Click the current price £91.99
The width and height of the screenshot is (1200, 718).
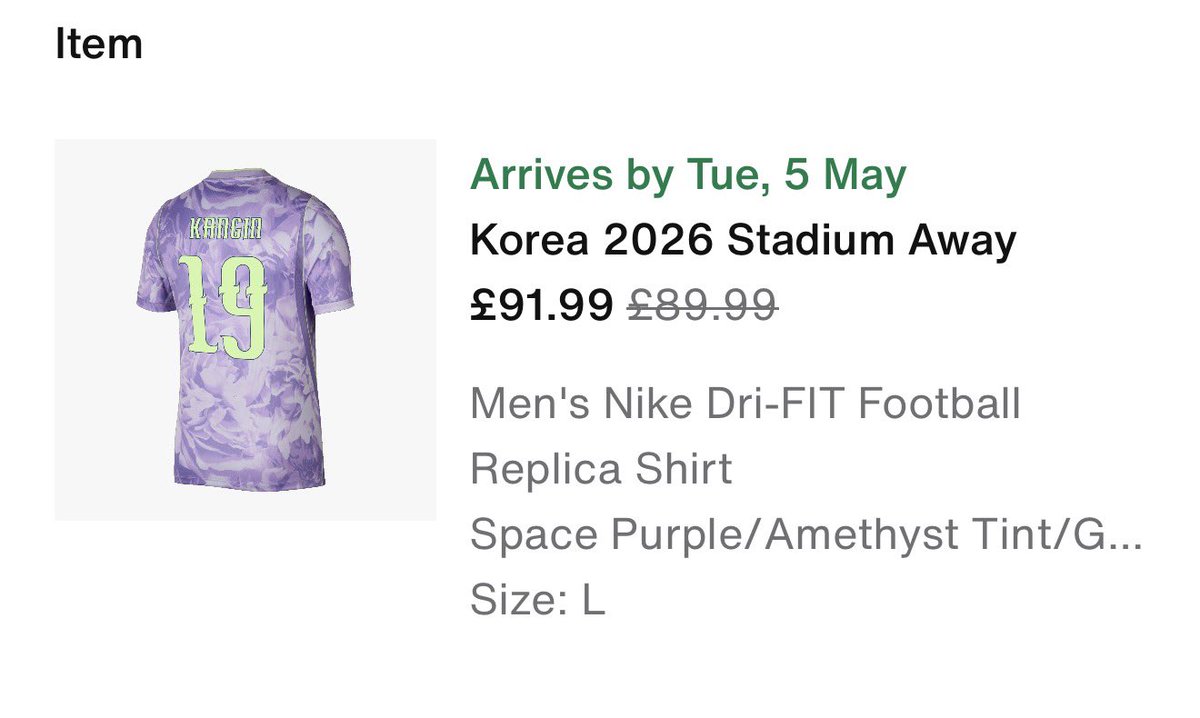click(540, 306)
